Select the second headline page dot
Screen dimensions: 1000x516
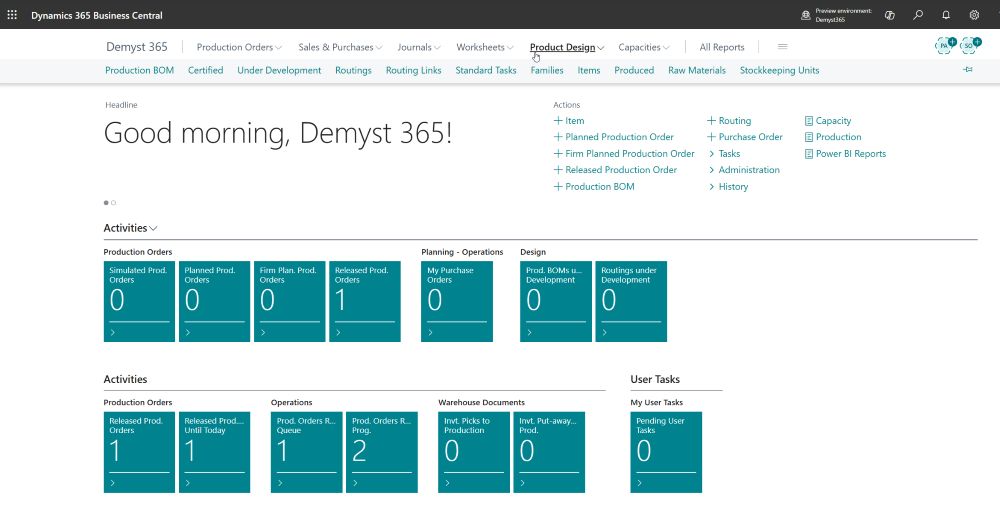pyautogui.click(x=114, y=203)
